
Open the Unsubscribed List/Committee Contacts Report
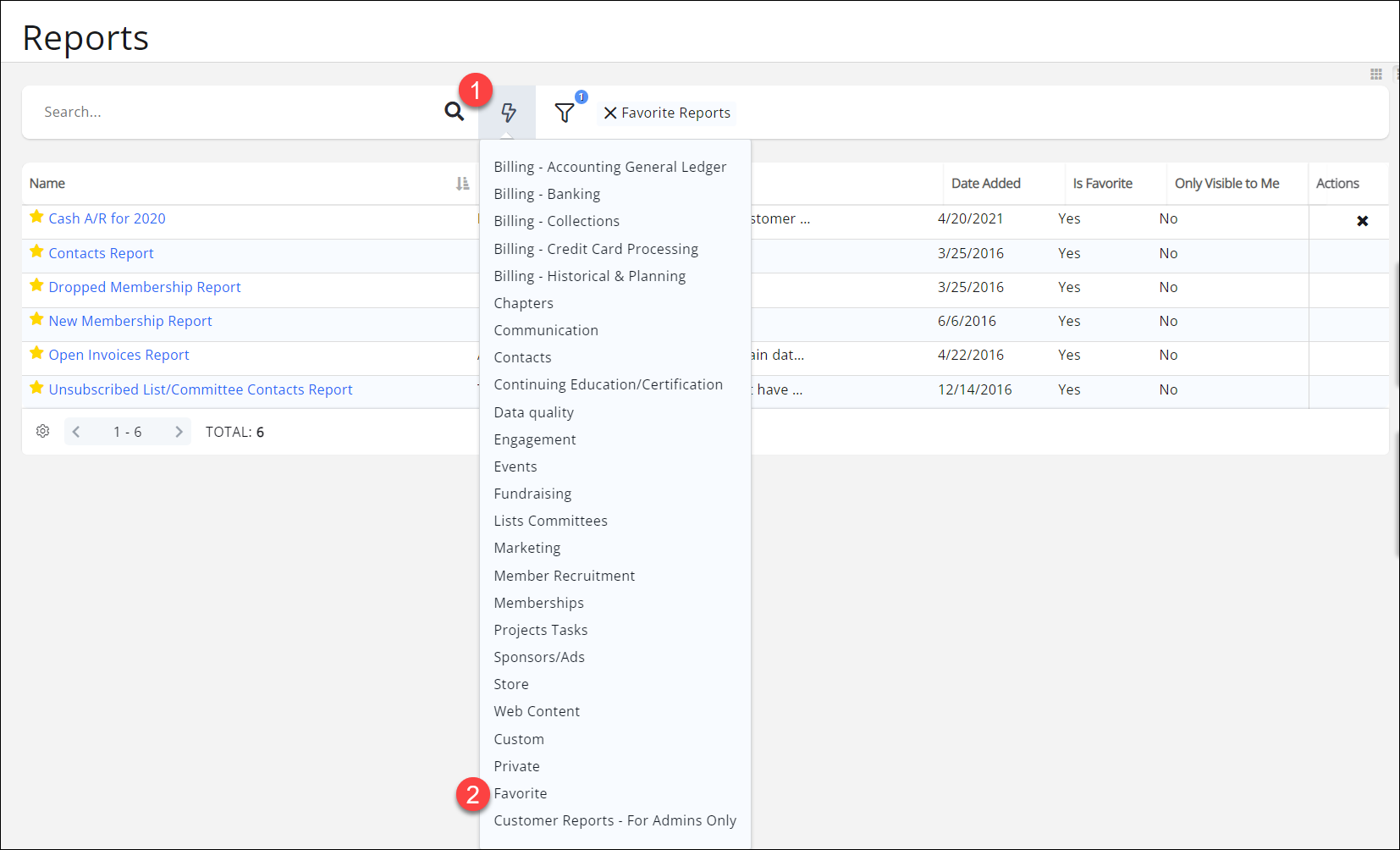pos(201,389)
